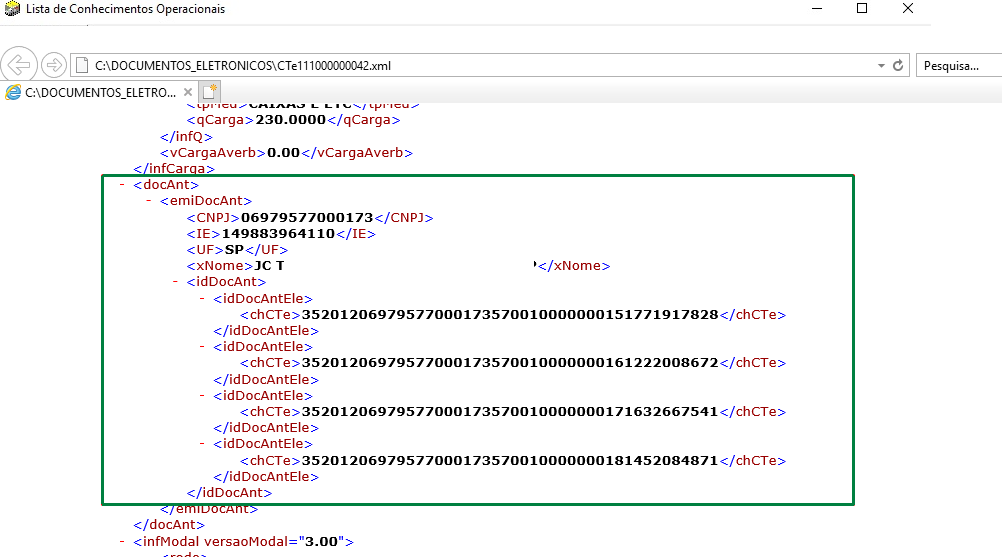
Task: Click vCargaAverb value 0.00
Action: click(283, 153)
